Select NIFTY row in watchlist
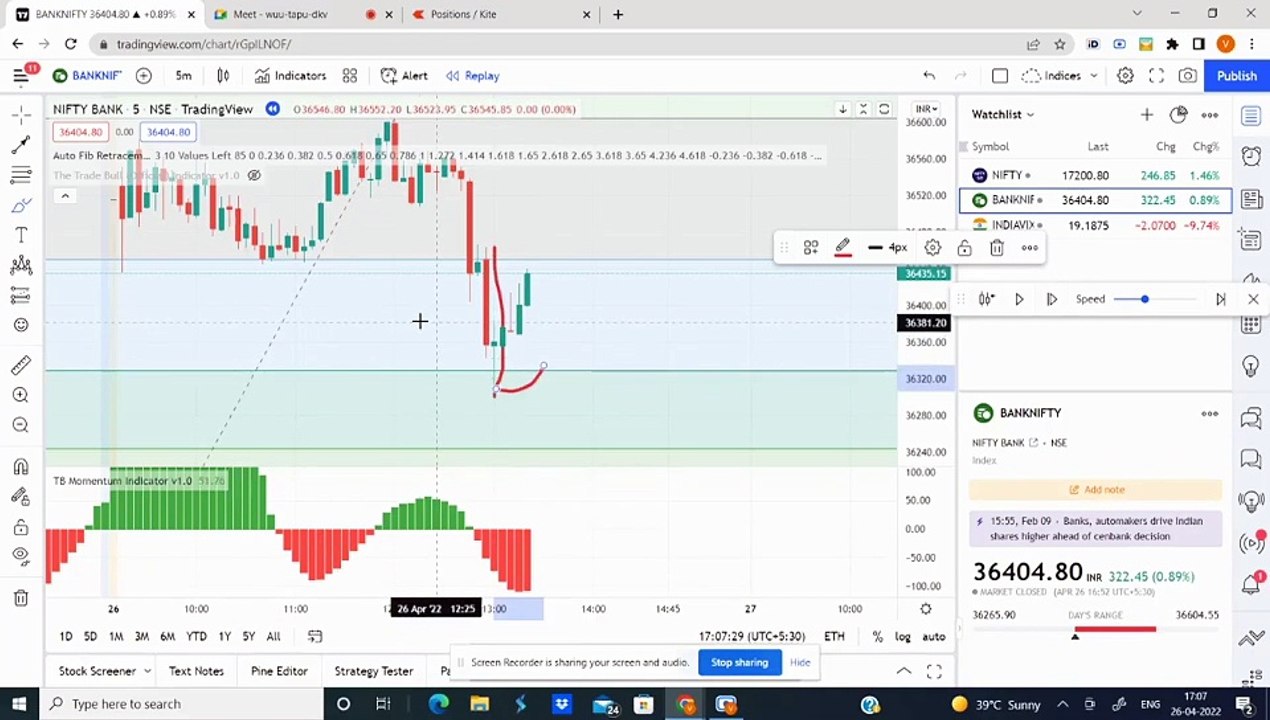 1095,175
